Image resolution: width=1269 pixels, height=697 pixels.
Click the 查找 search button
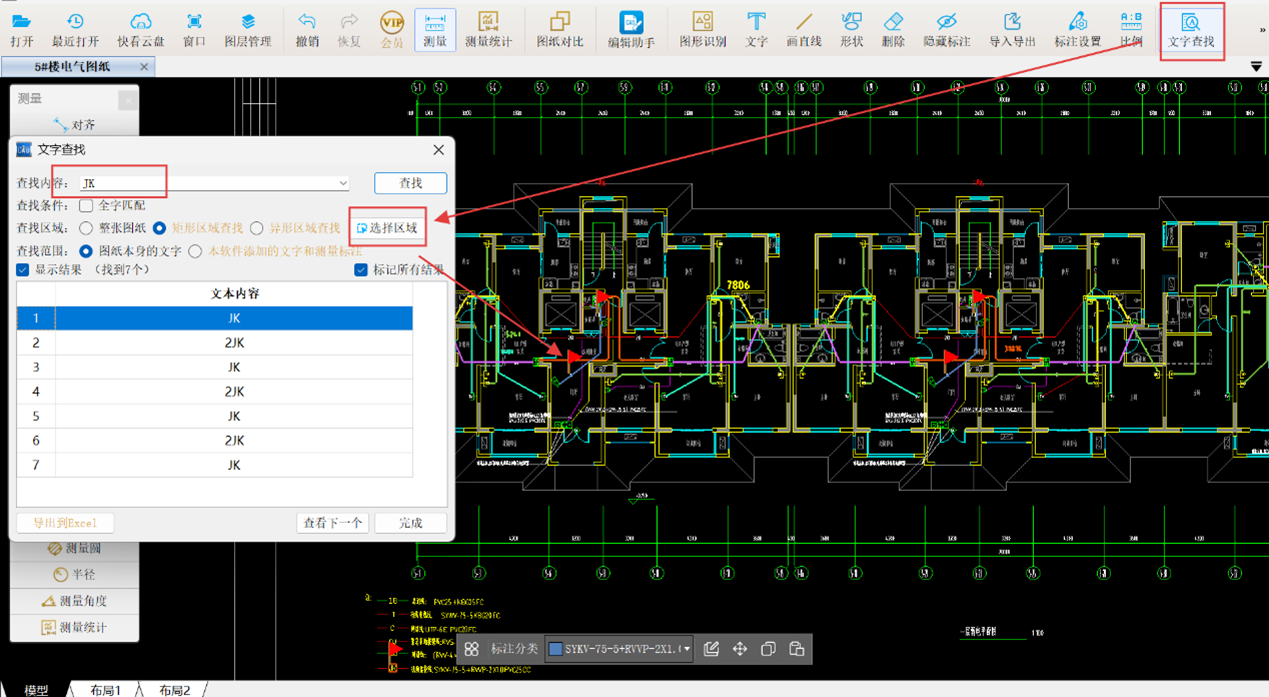(x=410, y=183)
